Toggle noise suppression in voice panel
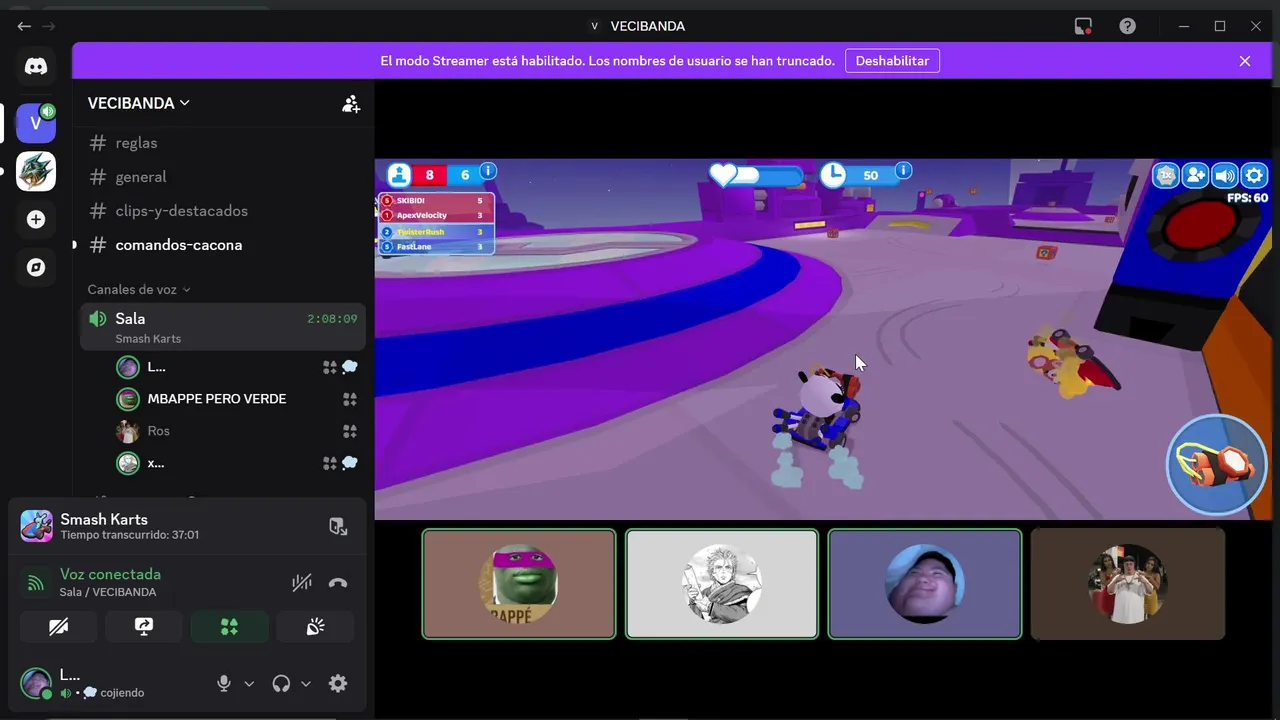 pos(301,583)
